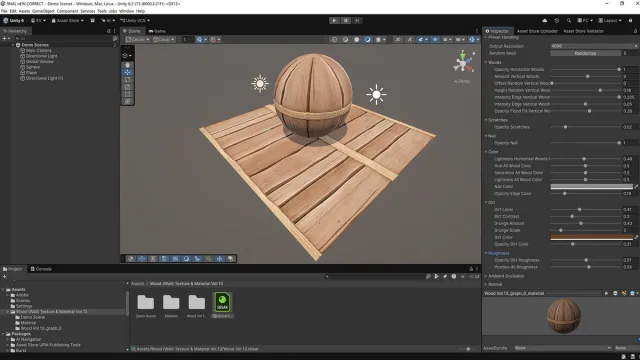This screenshot has height=360, width=640.
Task: Click the Project panel add plus button
Action: 5,277
